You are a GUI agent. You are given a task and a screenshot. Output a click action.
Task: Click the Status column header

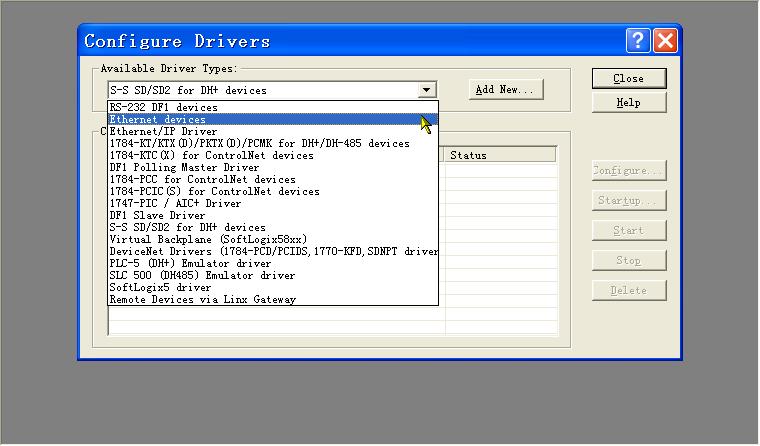coord(500,155)
